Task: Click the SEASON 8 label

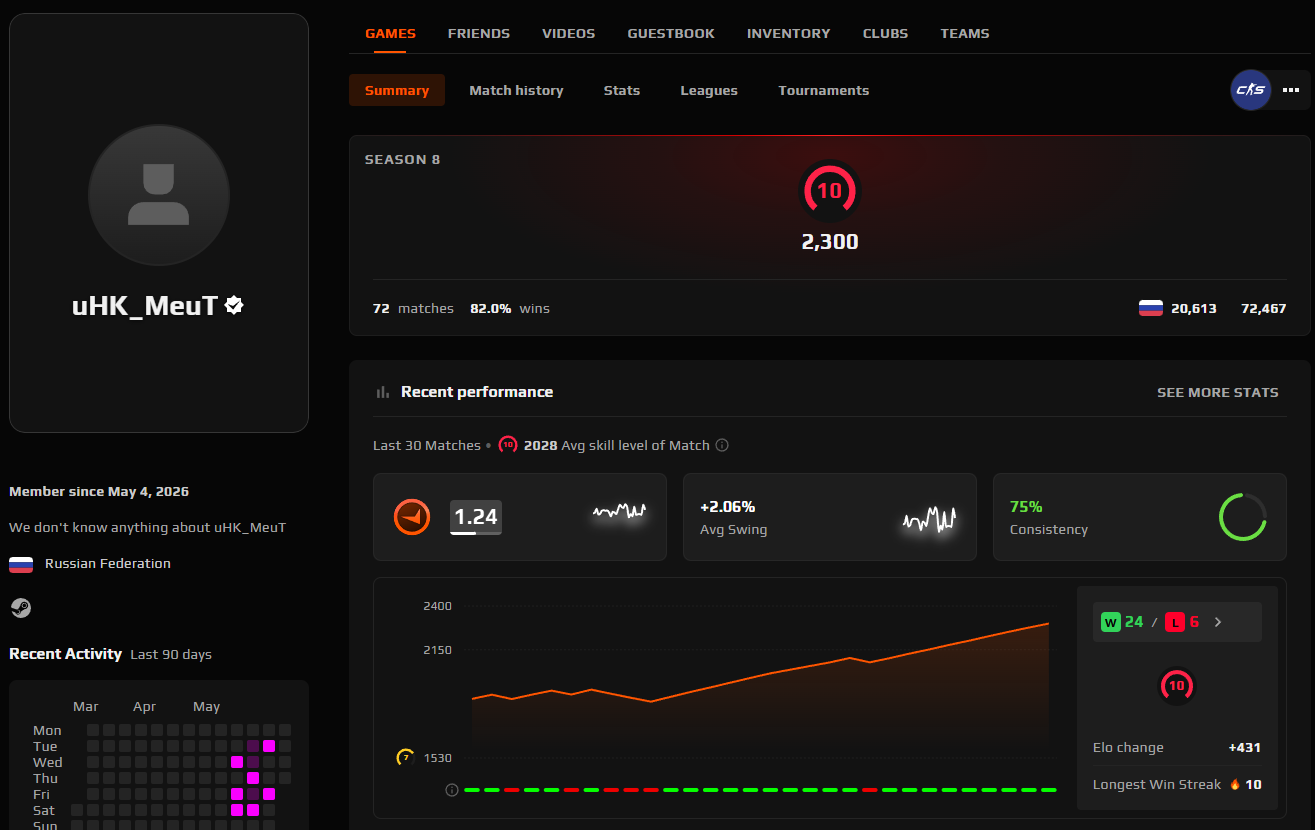Action: 402,159
